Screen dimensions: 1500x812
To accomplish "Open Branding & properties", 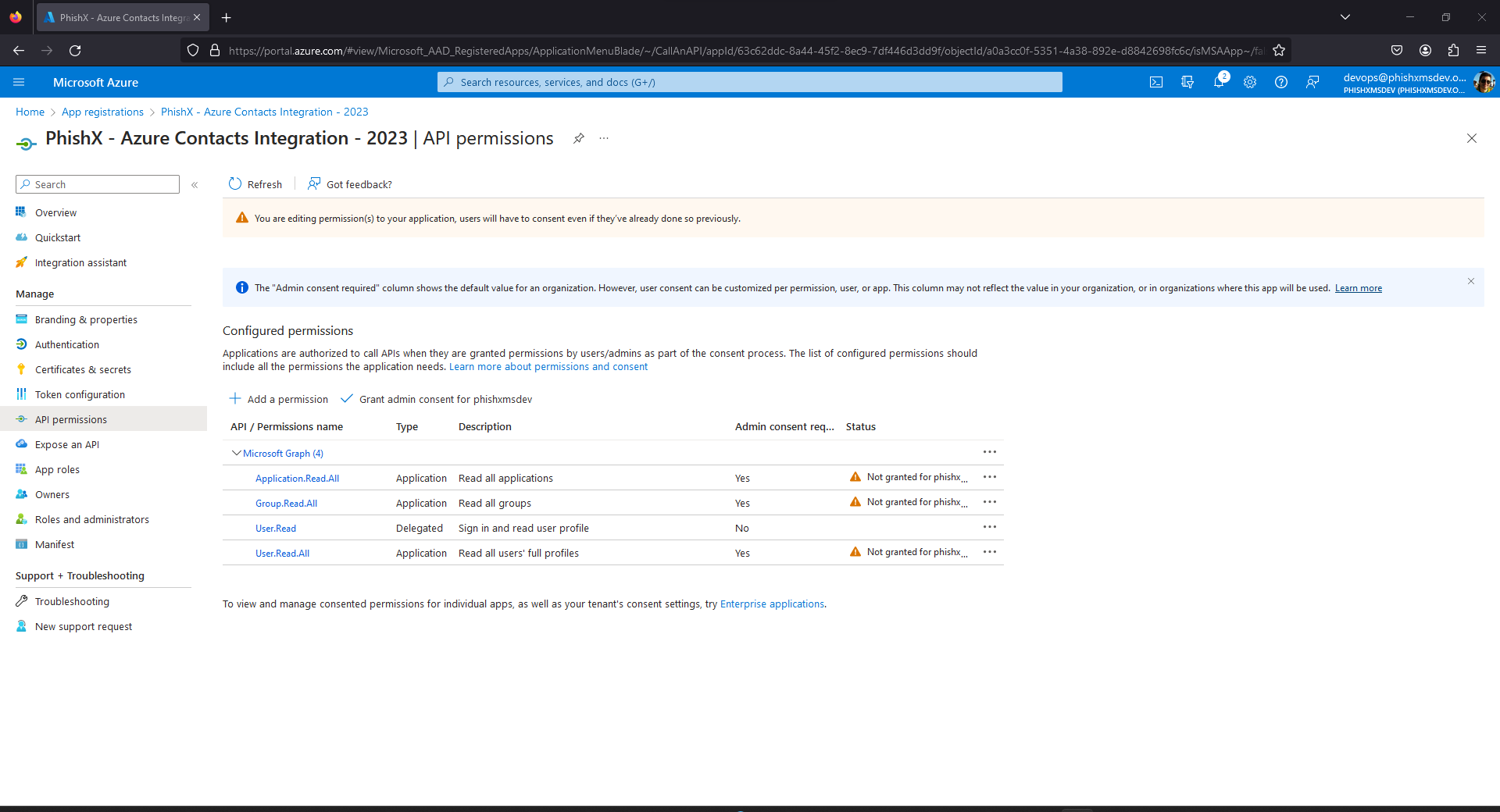I will point(86,319).
